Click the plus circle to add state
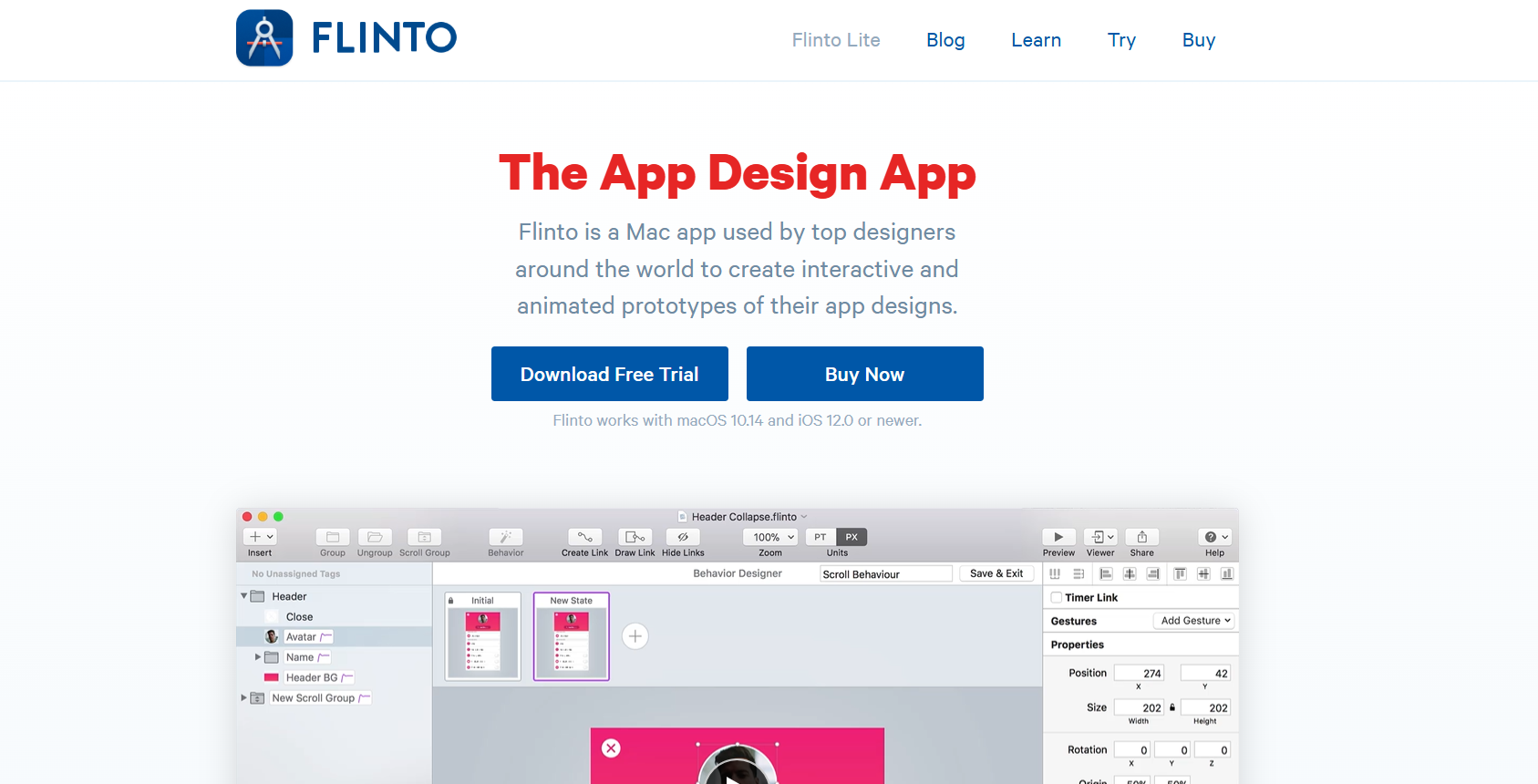This screenshot has height=784, width=1538. pos(635,636)
